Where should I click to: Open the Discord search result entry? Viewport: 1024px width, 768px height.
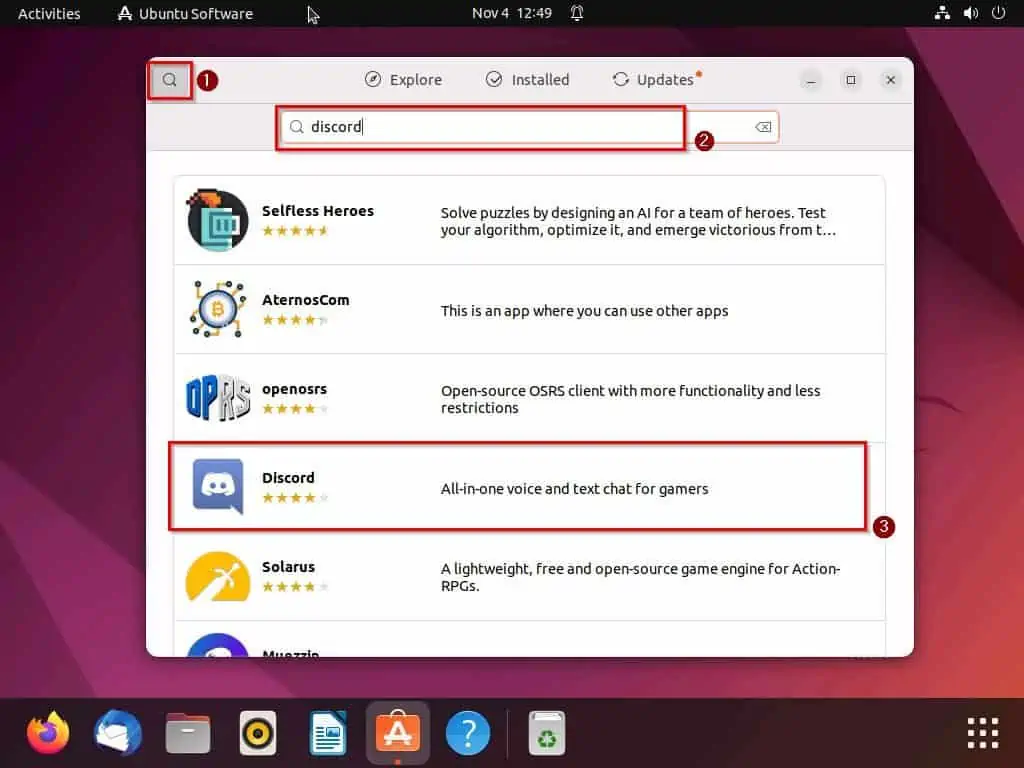point(520,487)
